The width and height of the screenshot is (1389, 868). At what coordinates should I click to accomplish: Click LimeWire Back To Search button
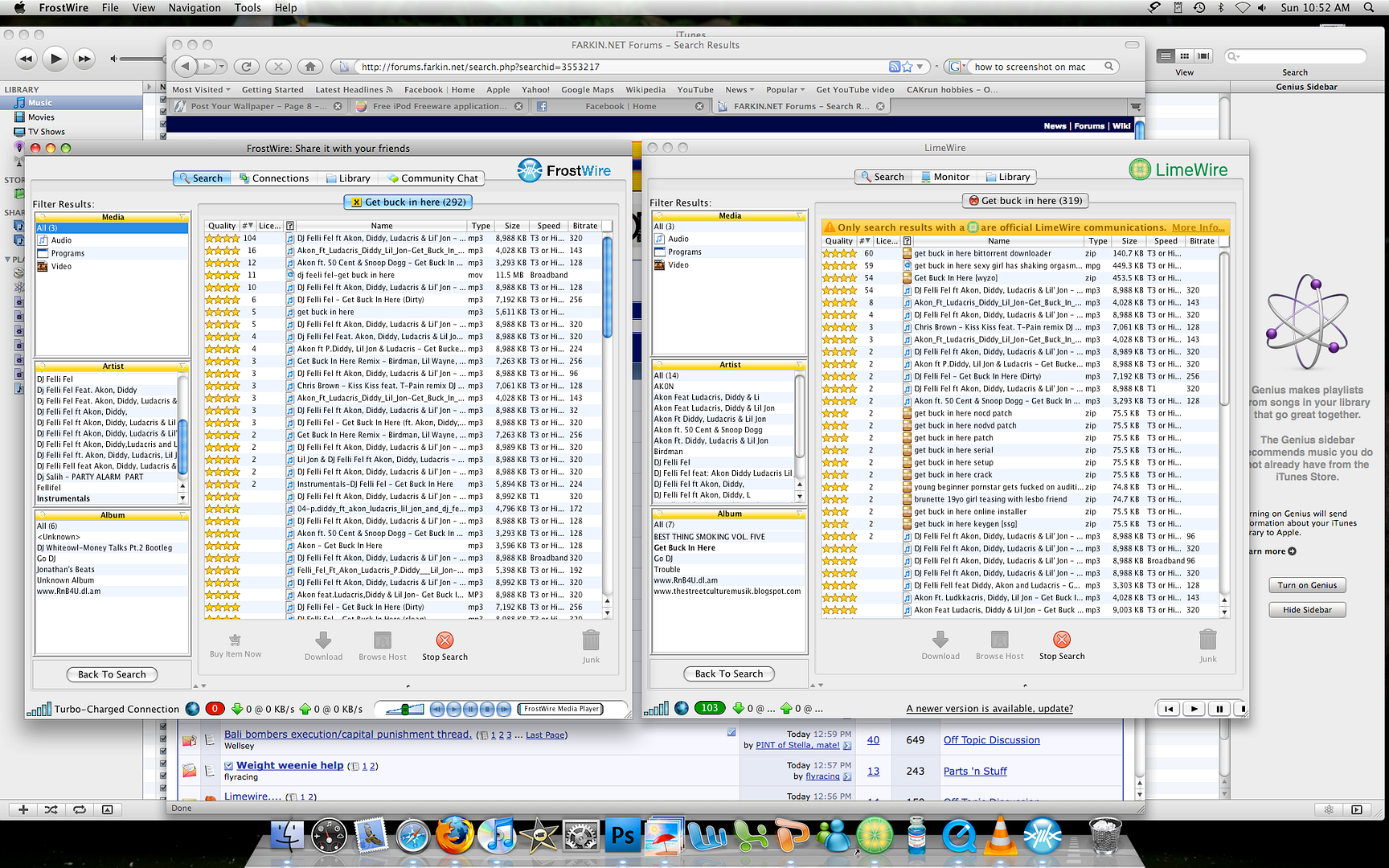(729, 674)
